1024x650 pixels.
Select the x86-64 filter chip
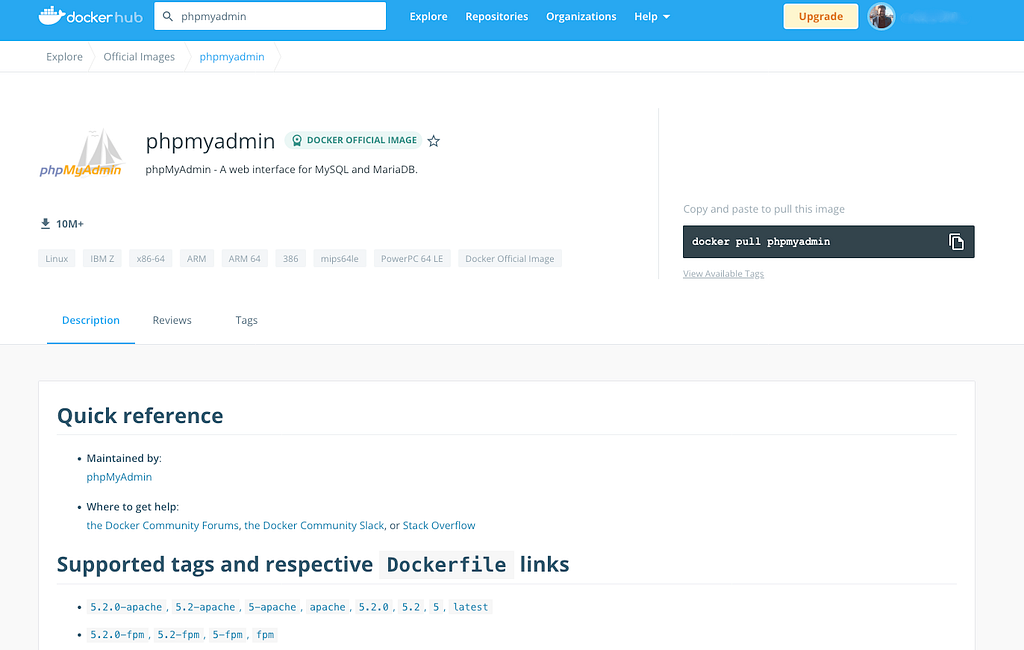pos(150,259)
